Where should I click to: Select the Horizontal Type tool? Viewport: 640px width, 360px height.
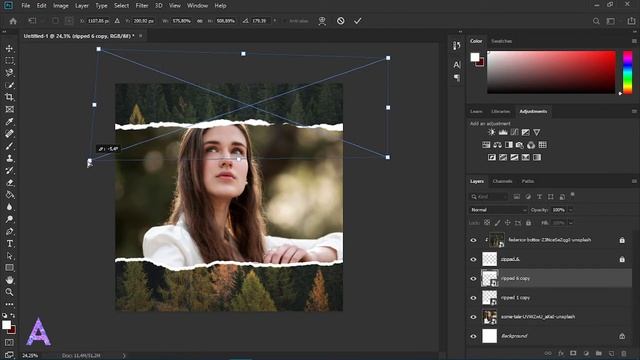pyautogui.click(x=9, y=244)
